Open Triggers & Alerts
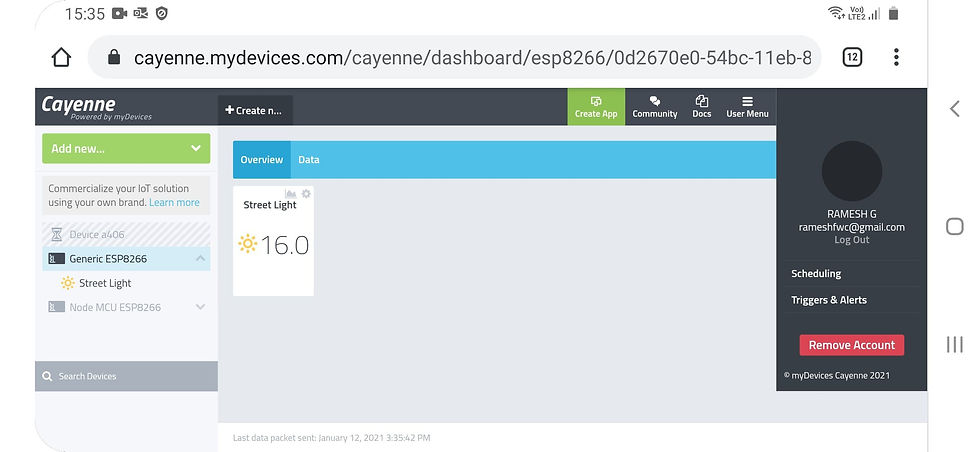Viewport: 980px width, 452px height. [829, 299]
